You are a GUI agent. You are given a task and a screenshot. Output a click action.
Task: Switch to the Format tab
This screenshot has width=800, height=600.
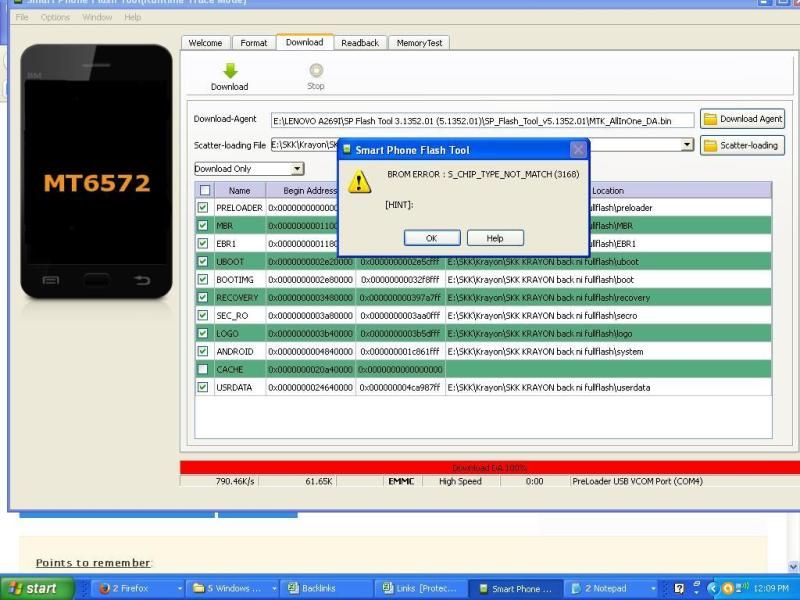tap(254, 43)
